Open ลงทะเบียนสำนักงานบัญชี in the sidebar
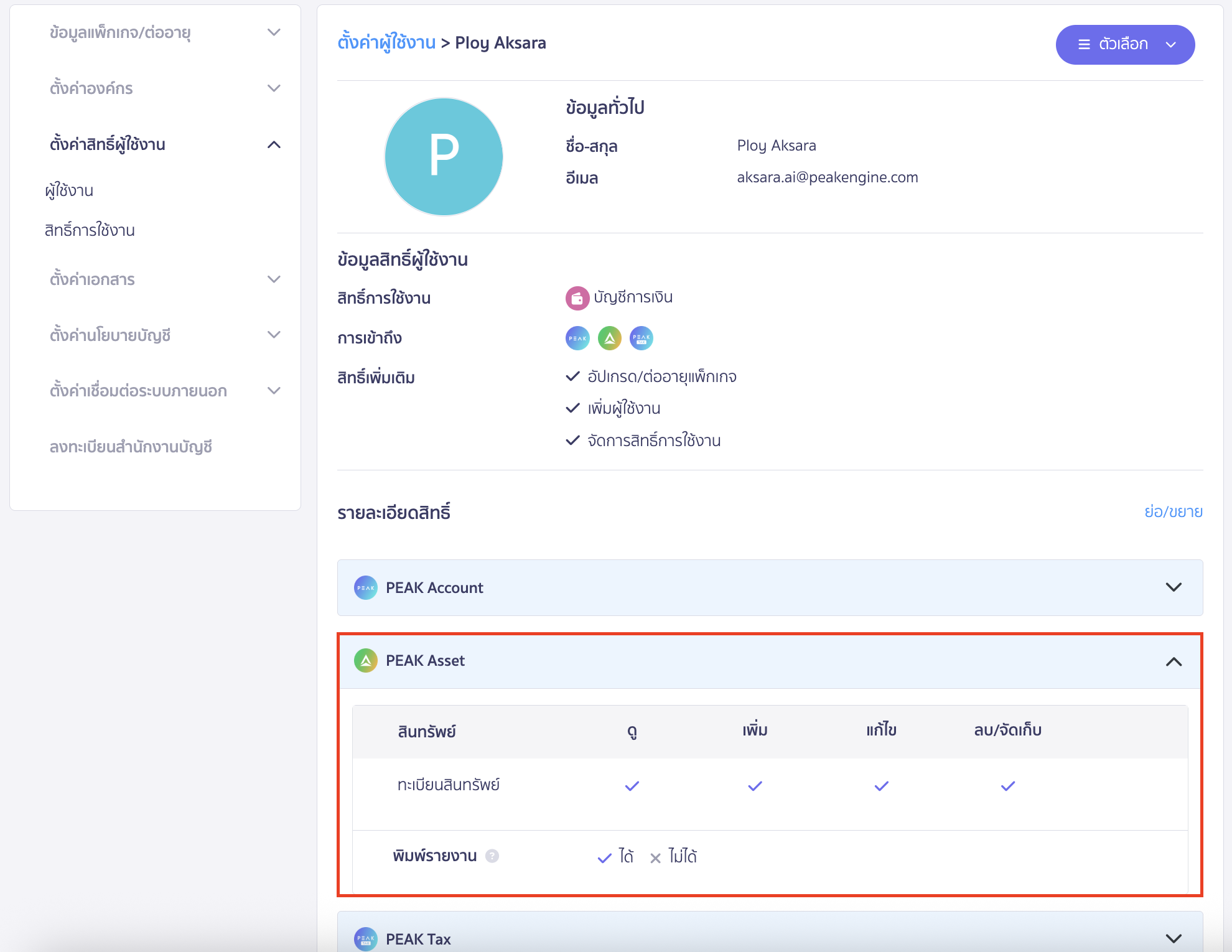 [x=131, y=447]
